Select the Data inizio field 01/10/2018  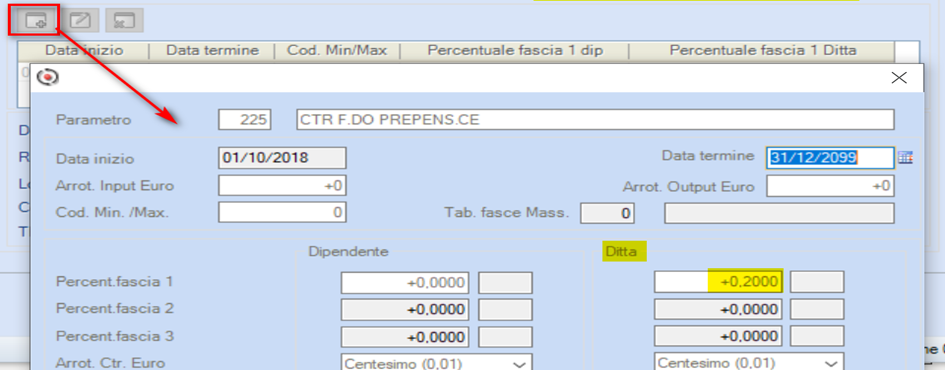coord(282,158)
